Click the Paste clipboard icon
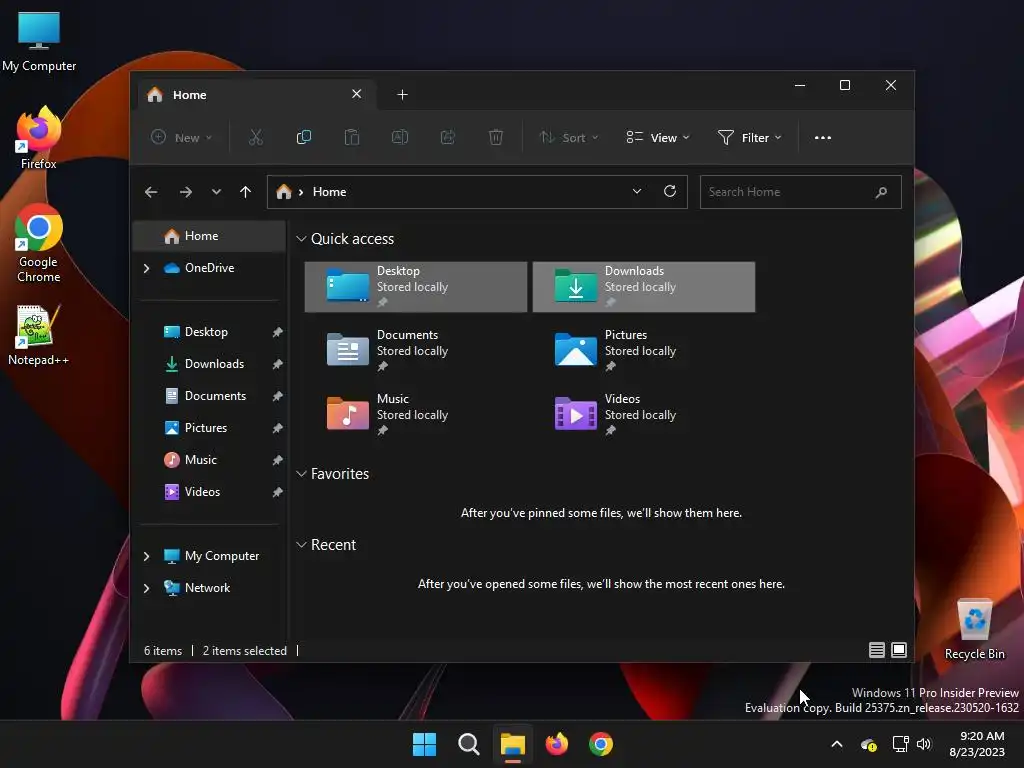This screenshot has height=768, width=1024. 351,137
